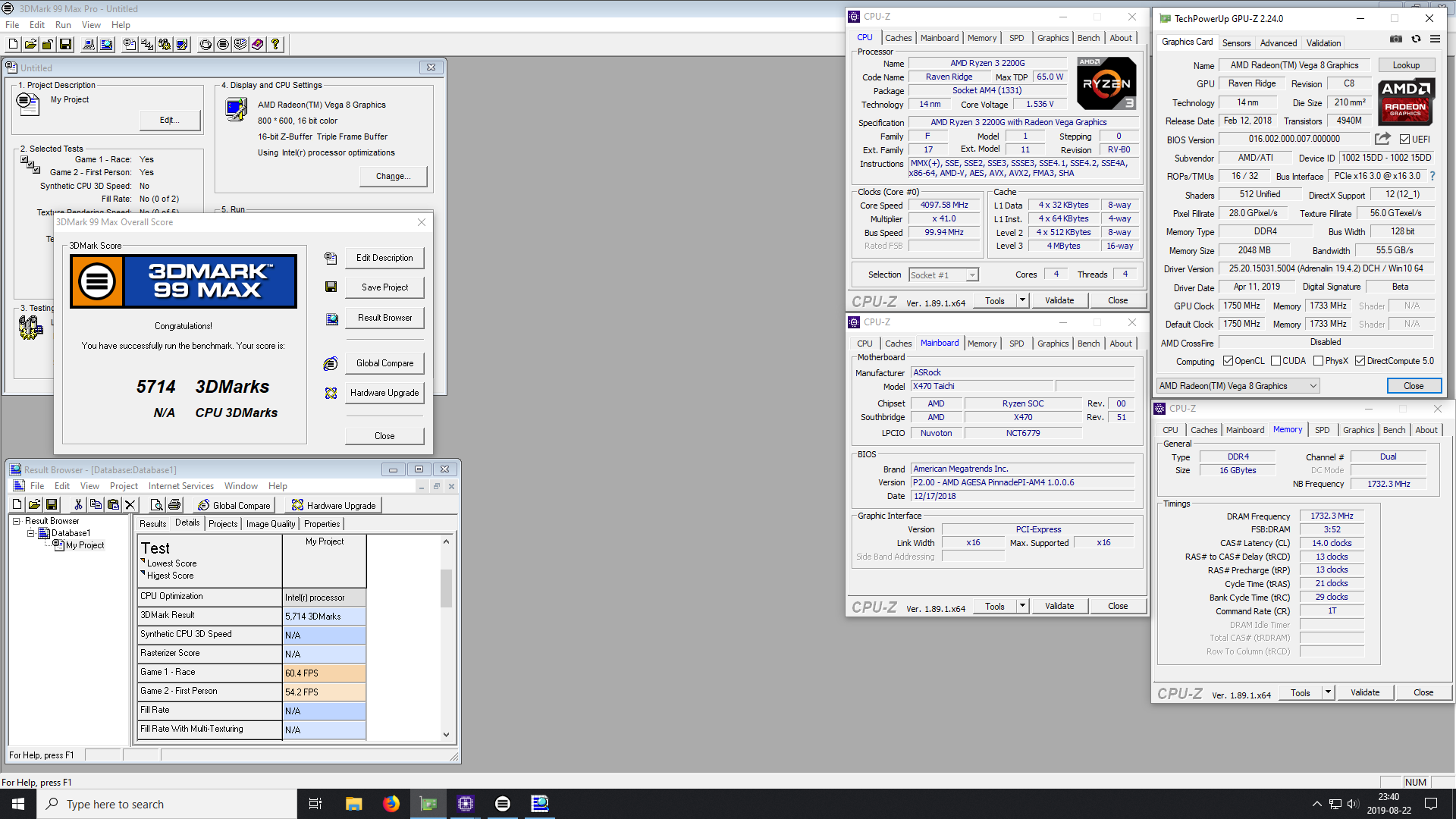Click the Game 1 - Race 60.4 FPS cell
The width and height of the screenshot is (1456, 819).
pos(325,673)
